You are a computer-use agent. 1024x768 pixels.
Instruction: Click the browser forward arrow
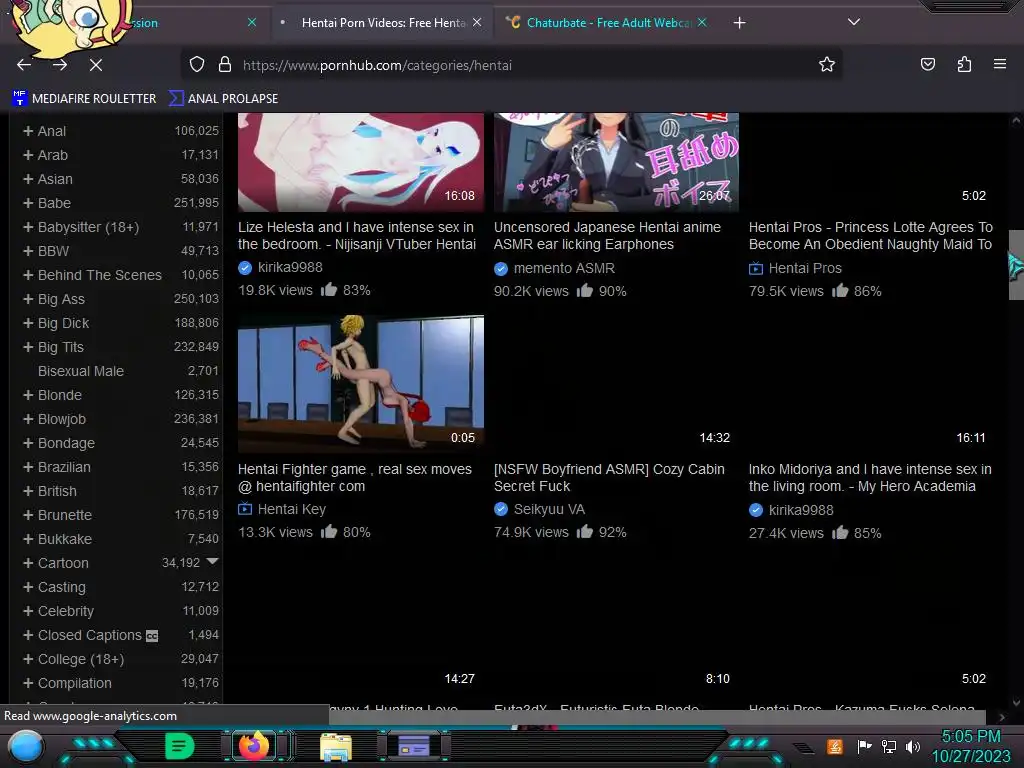60,65
